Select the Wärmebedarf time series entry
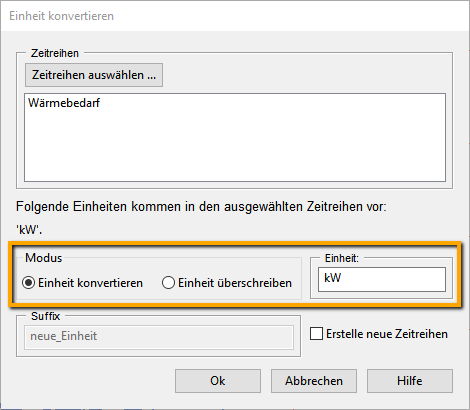The height and width of the screenshot is (410, 470). pos(64,103)
